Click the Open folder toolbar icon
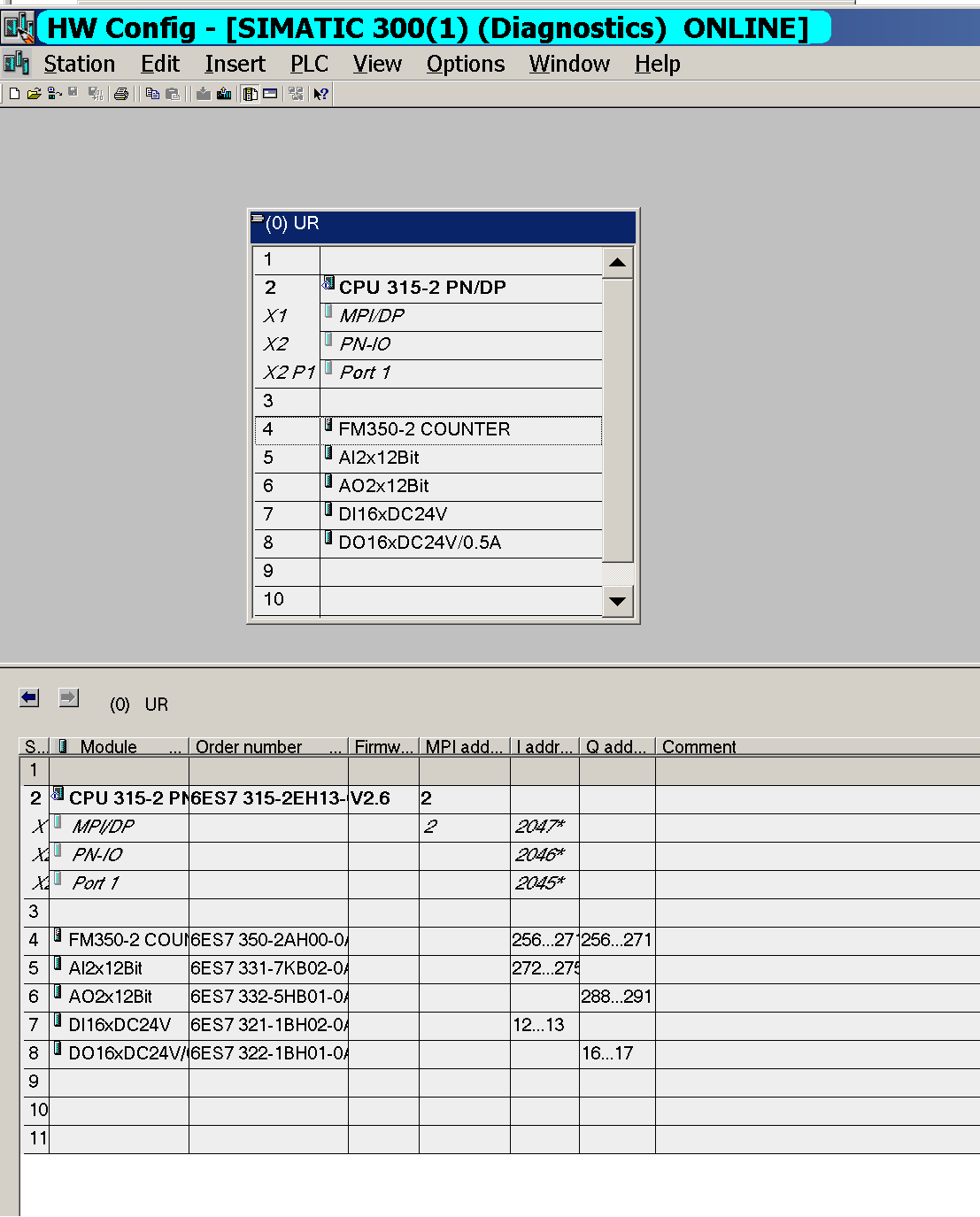Viewport: 980px width, 1217px height. coord(35,94)
